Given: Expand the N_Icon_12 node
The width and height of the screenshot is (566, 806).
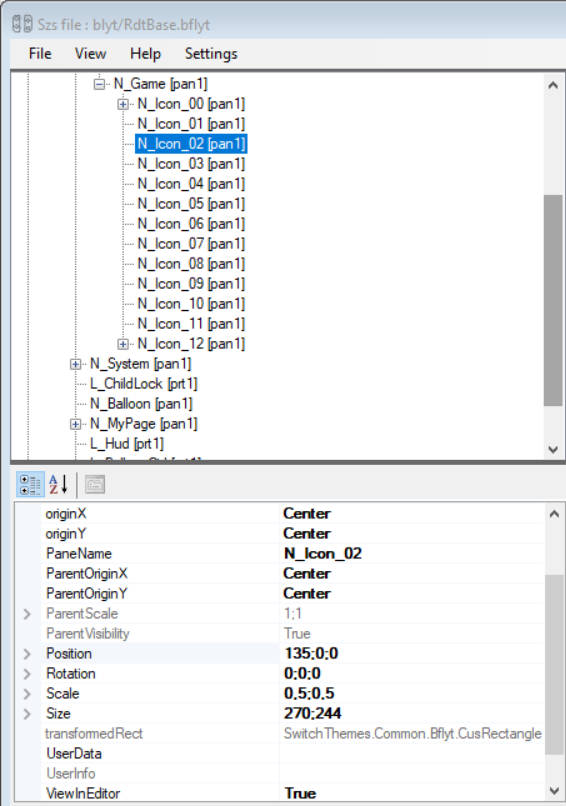Looking at the screenshot, I should 123,344.
